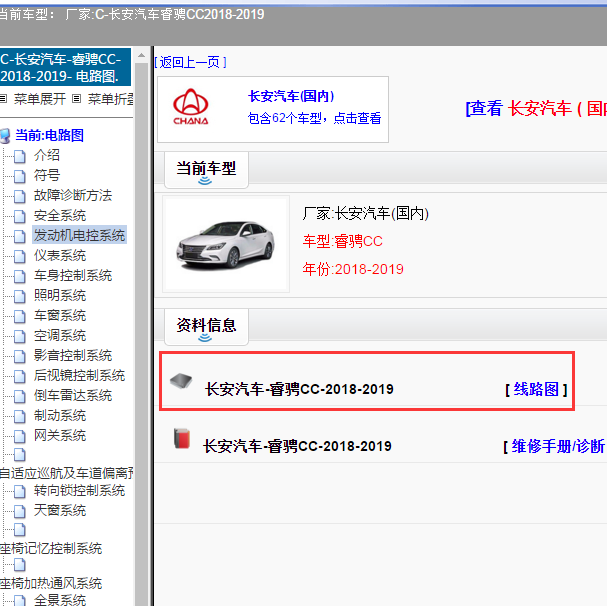Click 包含62个车型，点击查看 link
The height and width of the screenshot is (606, 607).
tap(314, 118)
